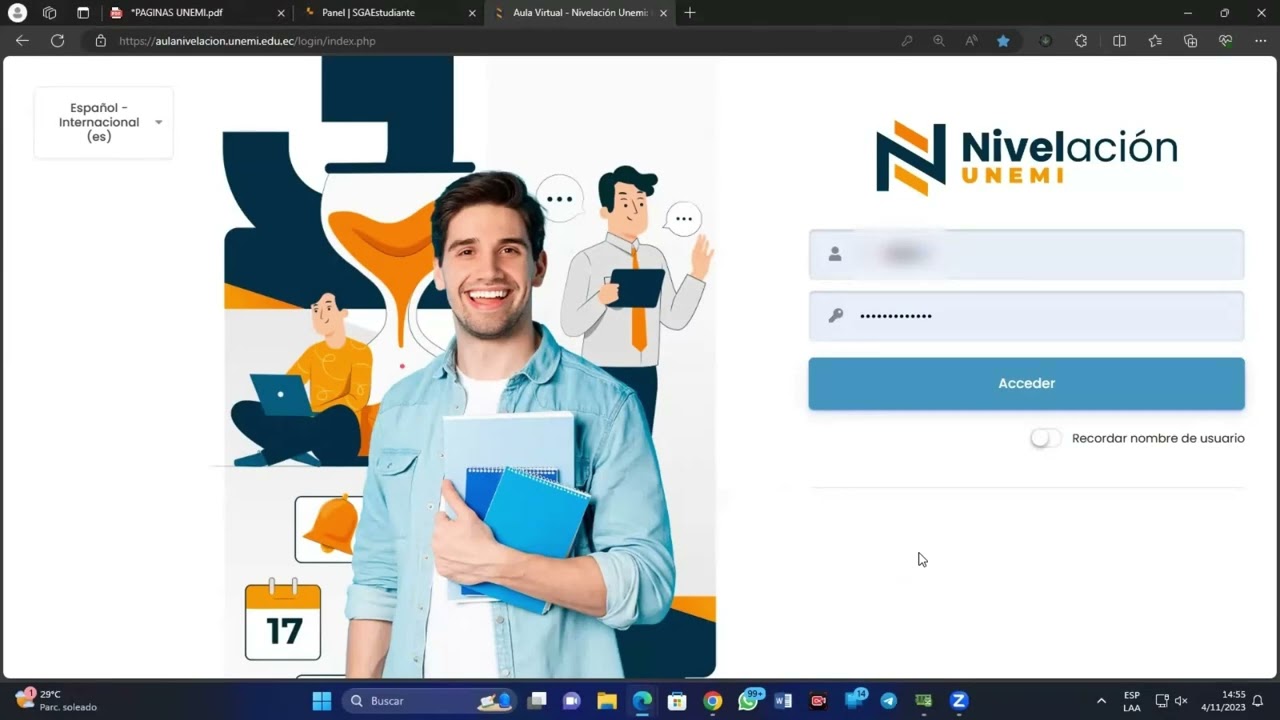
Task: Click the Acceder login button
Action: pyautogui.click(x=1026, y=384)
